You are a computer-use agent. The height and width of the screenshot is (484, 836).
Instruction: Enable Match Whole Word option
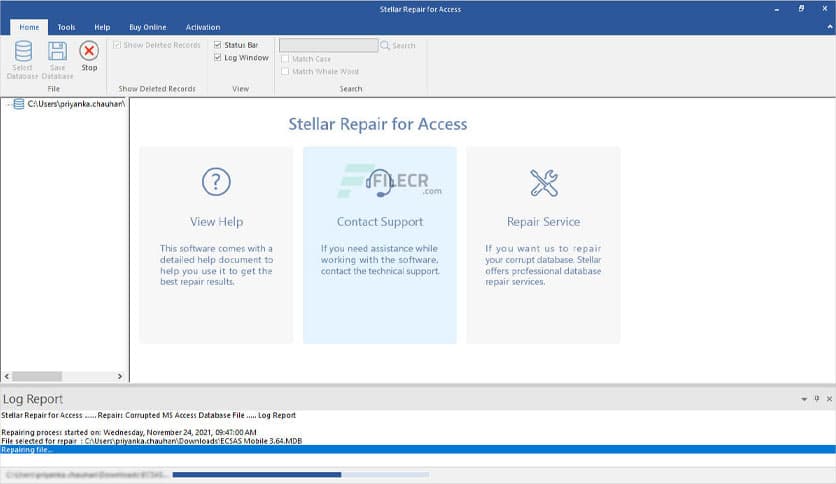(x=285, y=71)
